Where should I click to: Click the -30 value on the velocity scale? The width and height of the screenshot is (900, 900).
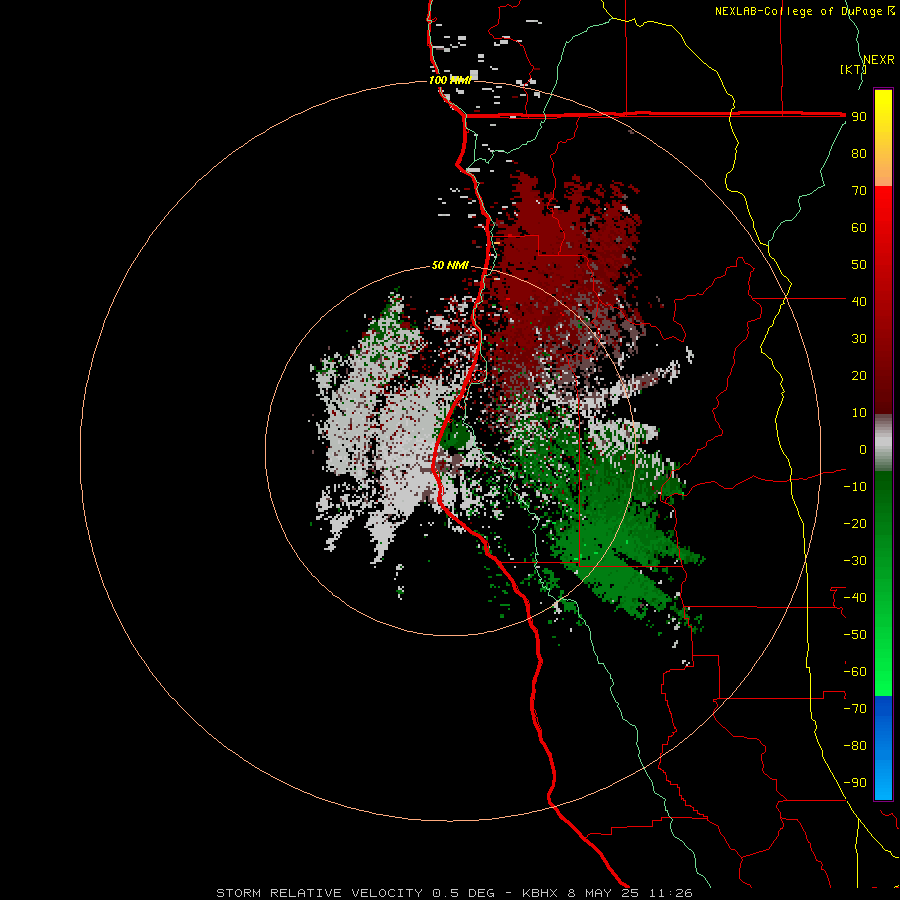[x=855, y=561]
